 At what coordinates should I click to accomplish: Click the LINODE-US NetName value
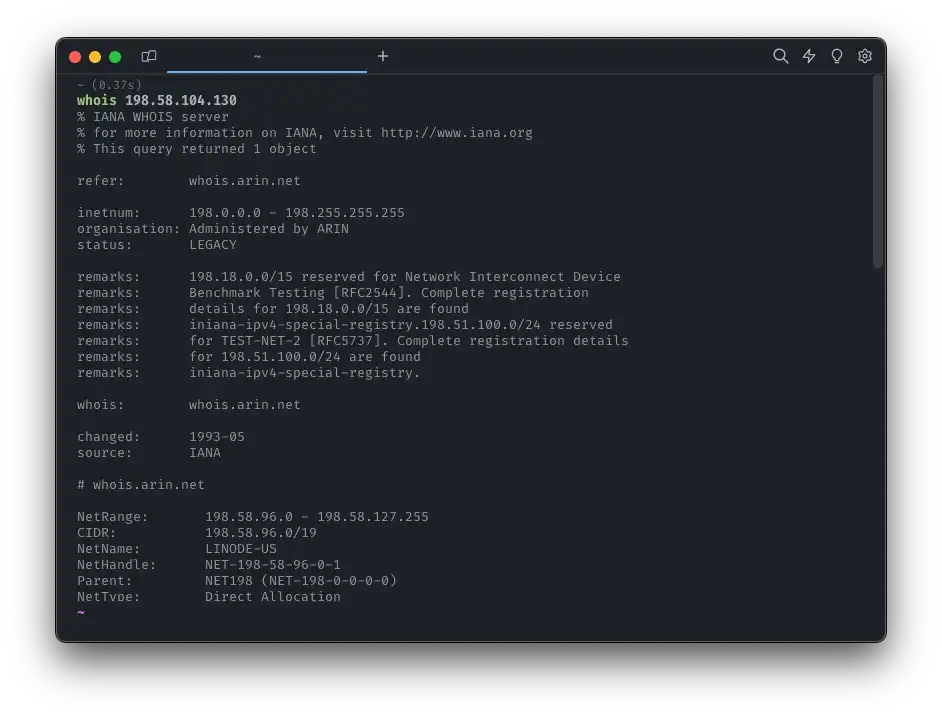pos(240,548)
